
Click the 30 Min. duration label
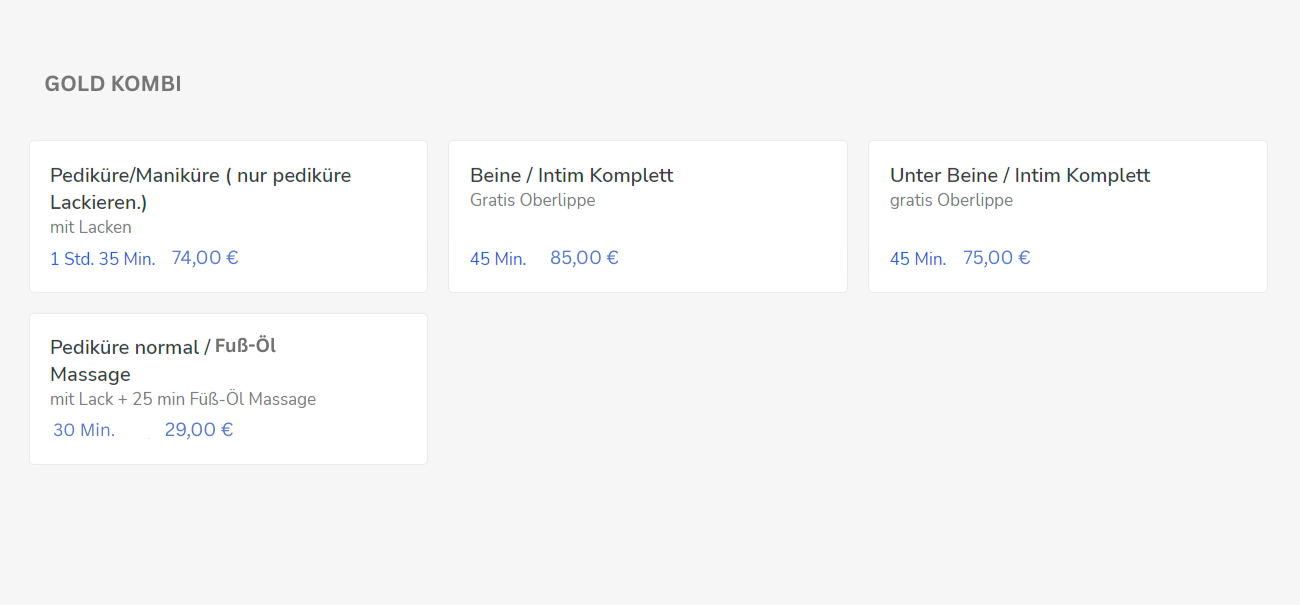click(84, 430)
